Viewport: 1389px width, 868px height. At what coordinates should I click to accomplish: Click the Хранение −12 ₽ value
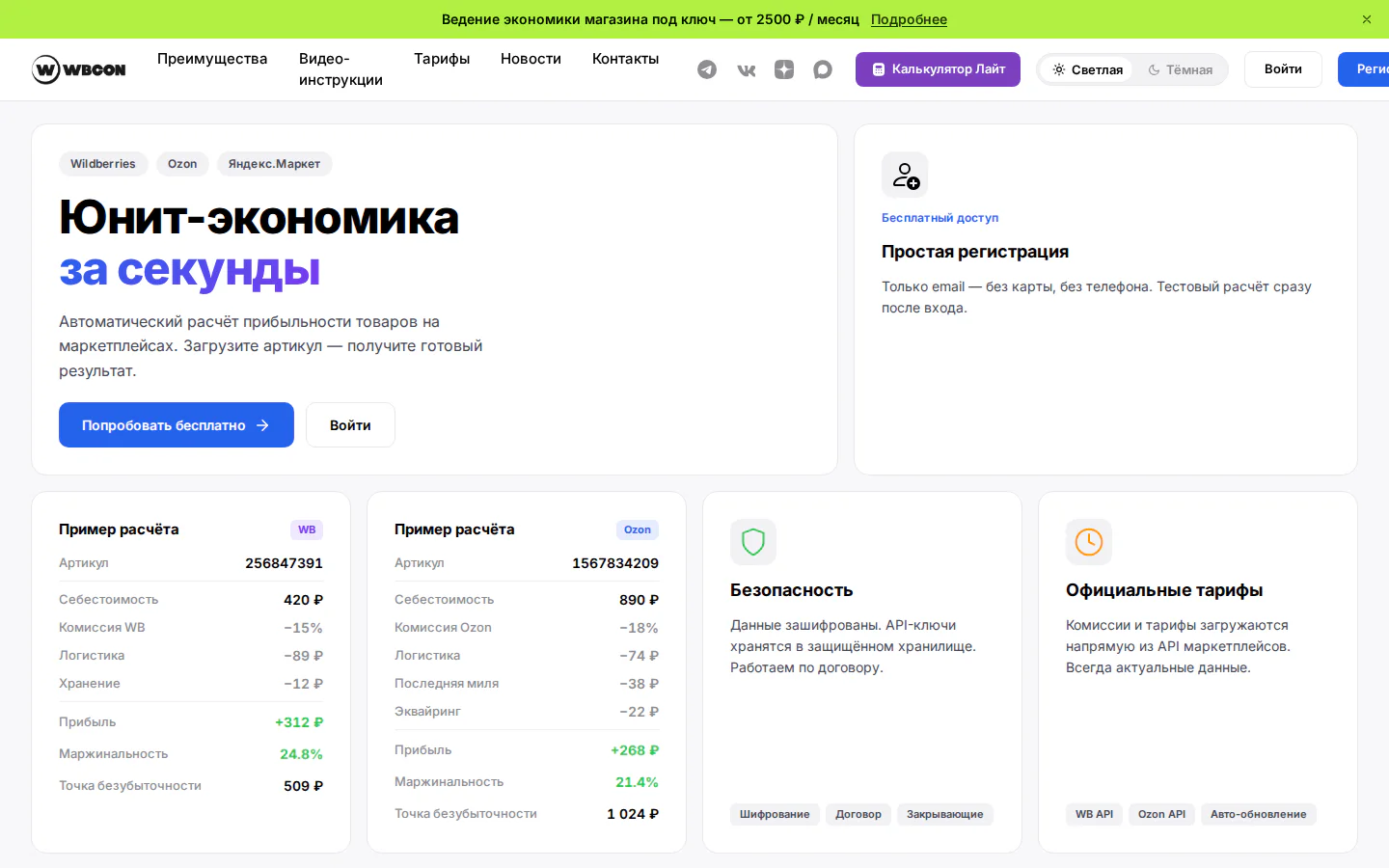pyautogui.click(x=303, y=684)
